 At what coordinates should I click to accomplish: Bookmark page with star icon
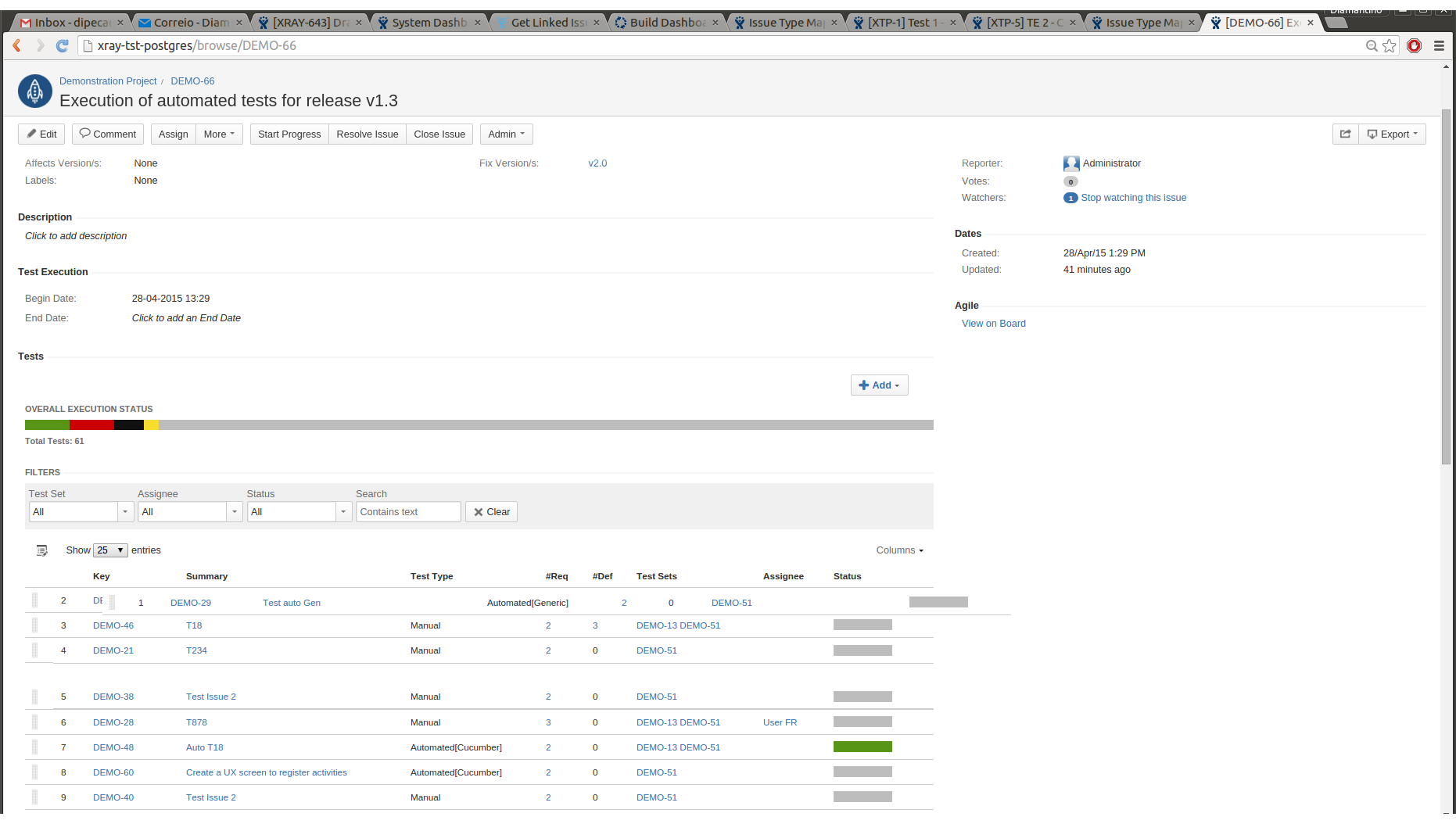coord(1389,46)
